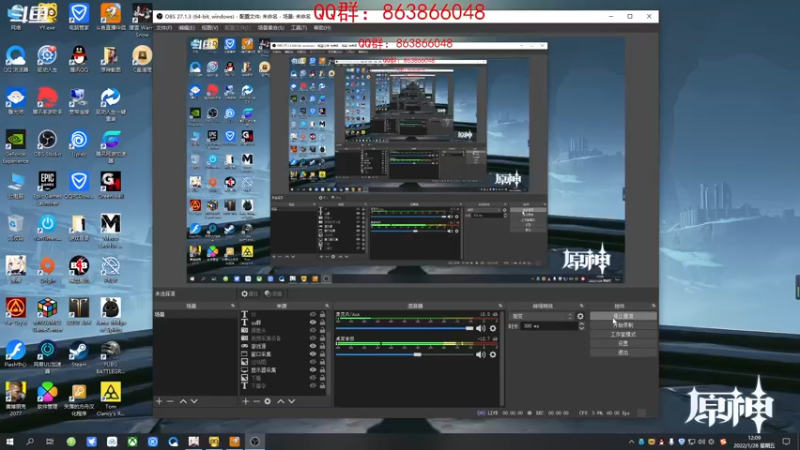
Task: Toggle visibility of the 窗口采集 source
Action: point(313,354)
